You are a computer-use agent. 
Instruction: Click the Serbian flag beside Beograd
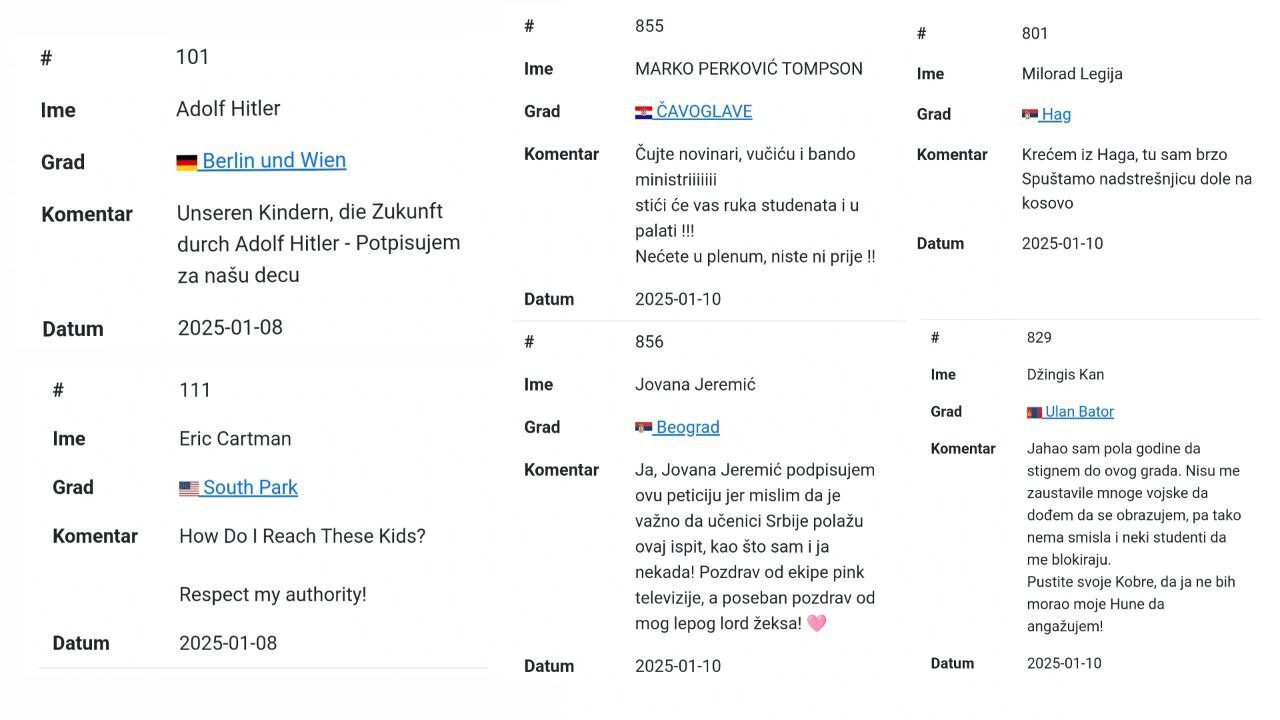643,428
